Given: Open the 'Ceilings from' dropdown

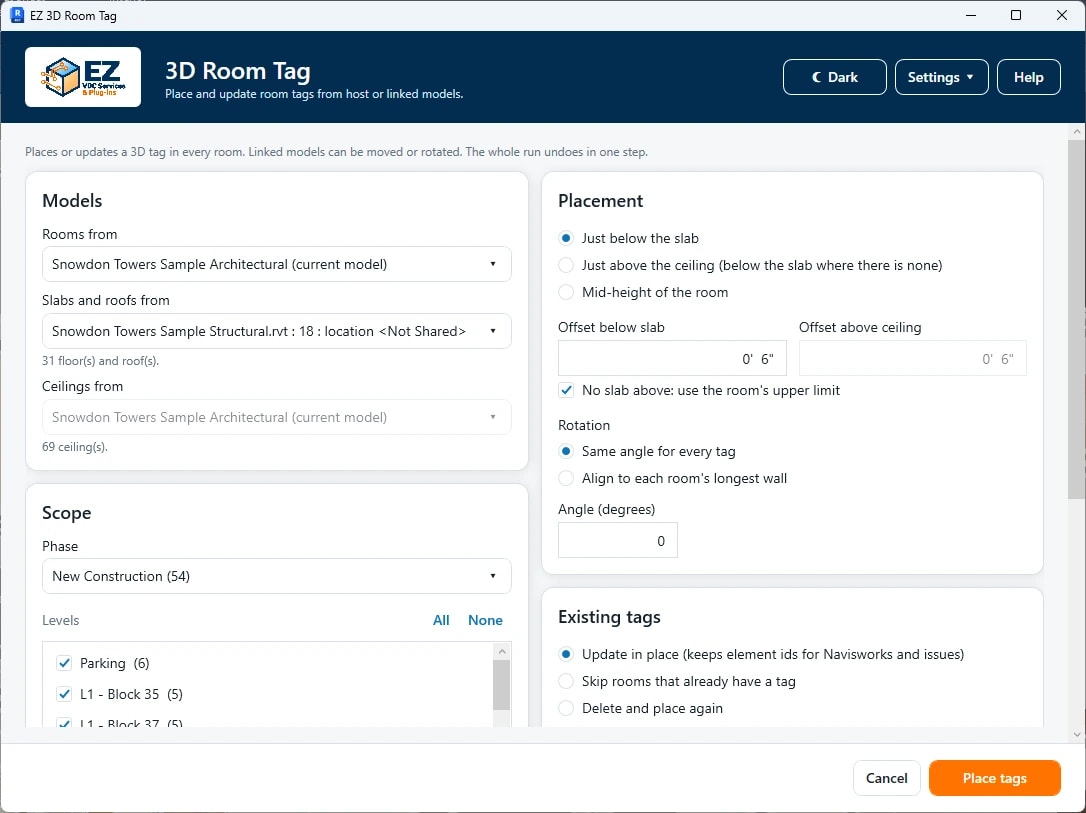Looking at the screenshot, I should click(276, 417).
